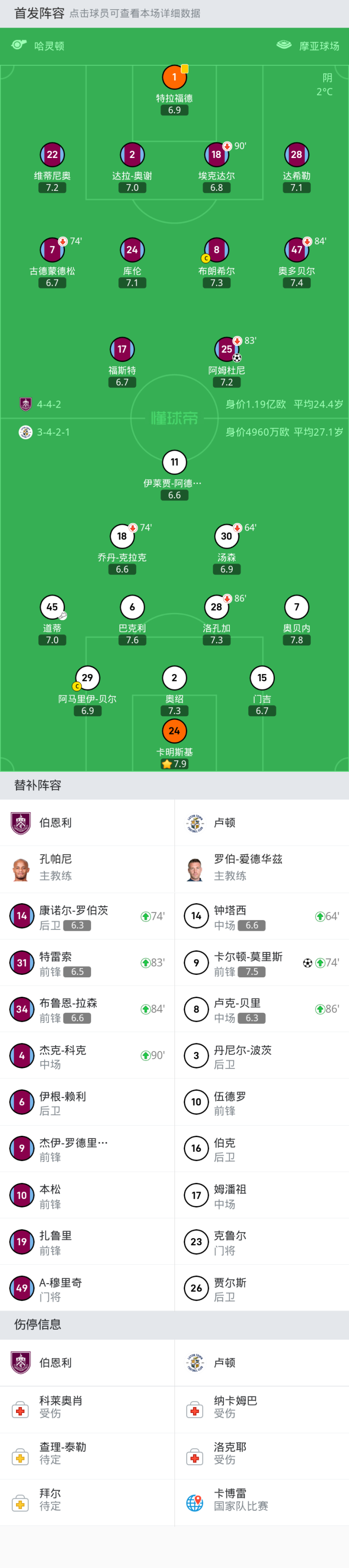The width and height of the screenshot is (349, 1568).
Task: Select Luton keeper 卡明斯基 number 24 badge
Action: coord(174,730)
